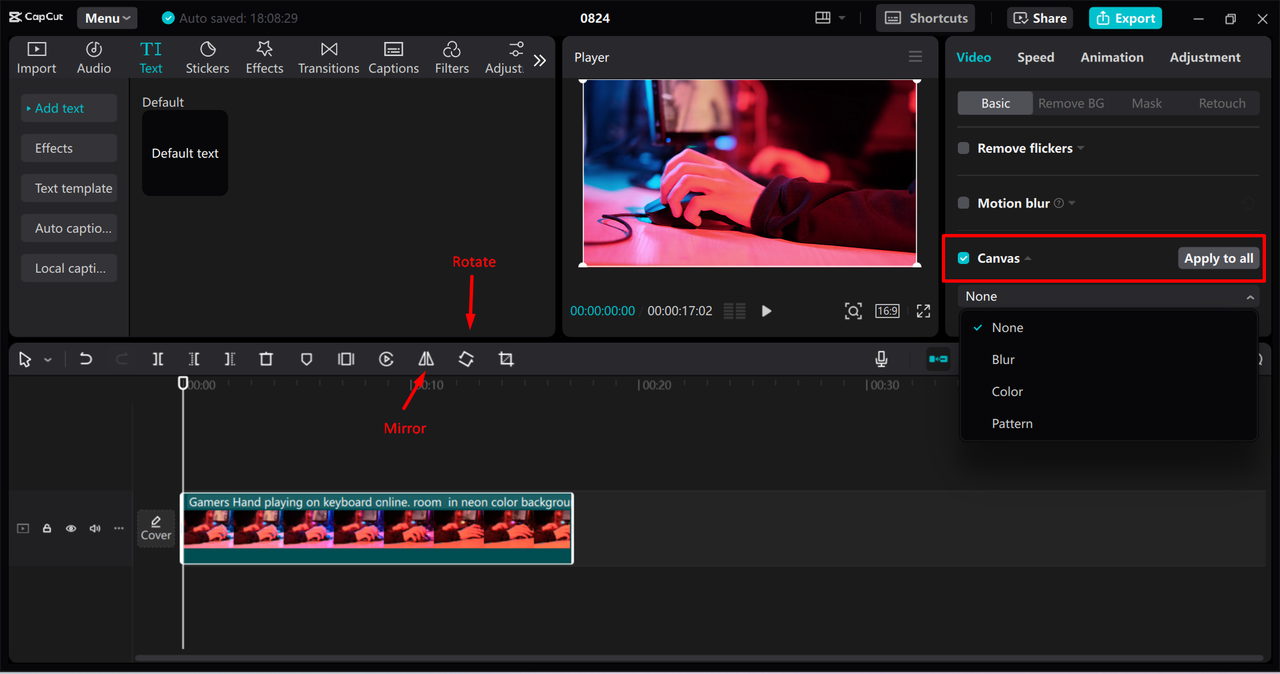Image resolution: width=1280 pixels, height=674 pixels.
Task: Click the track type video icon
Action: pos(23,528)
